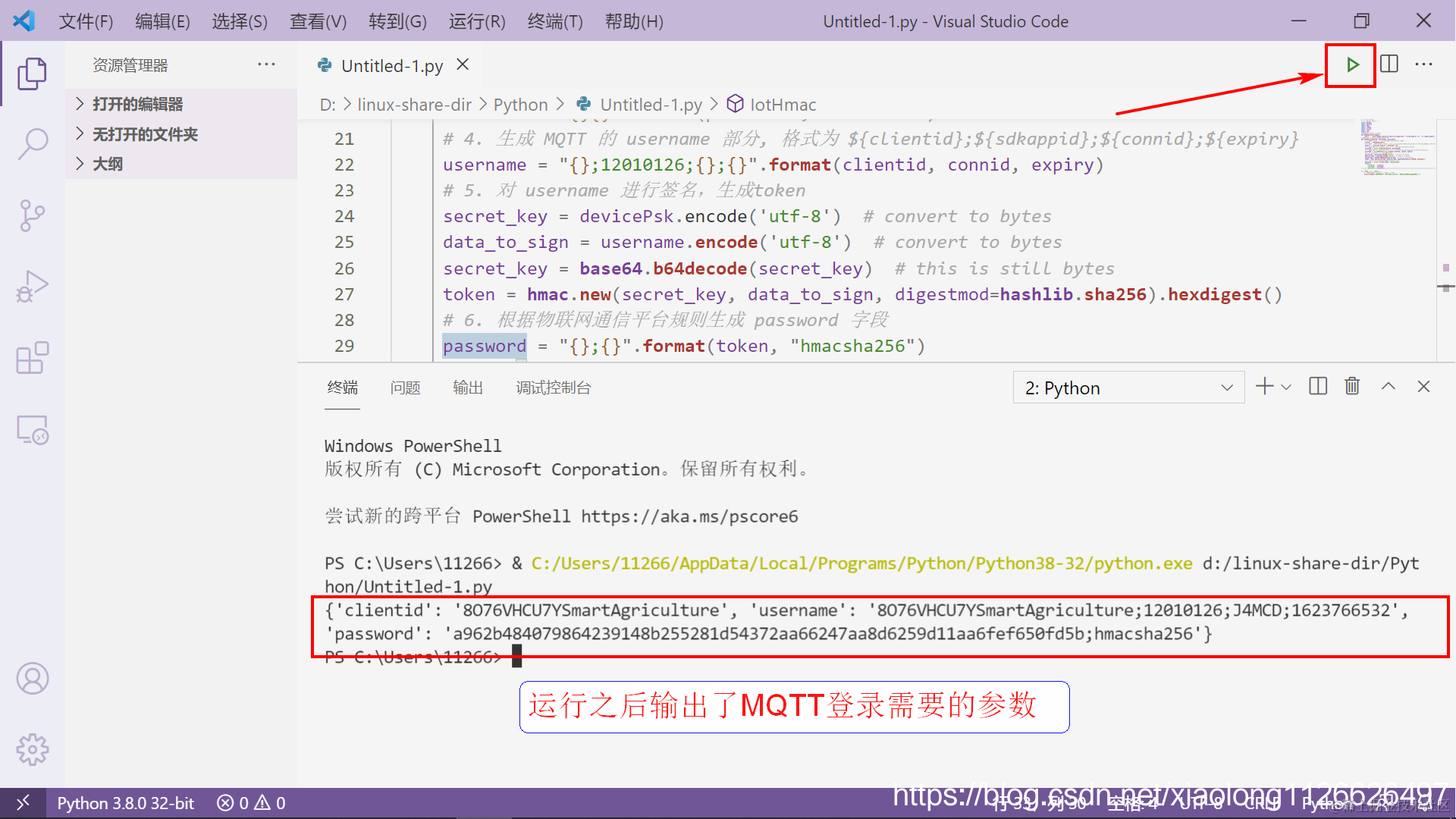This screenshot has height=819, width=1456.
Task: Expand the 大纲 outline section
Action: [x=182, y=164]
